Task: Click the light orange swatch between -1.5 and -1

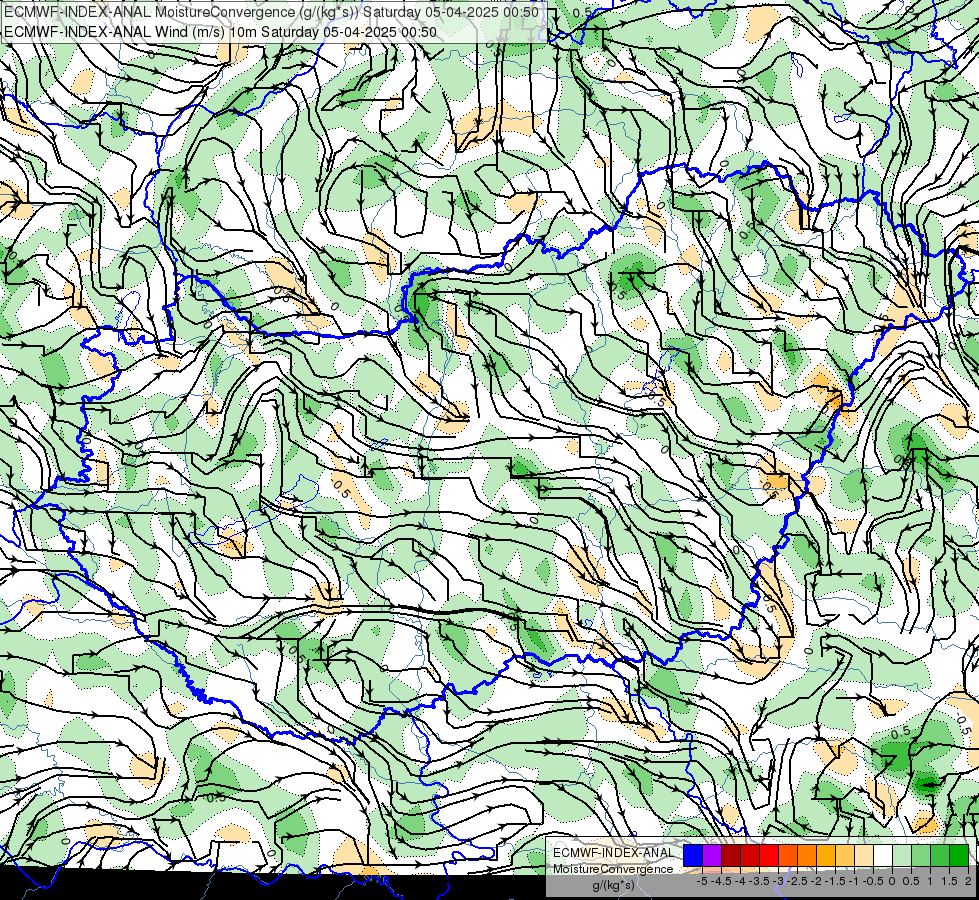Action: 845,856
